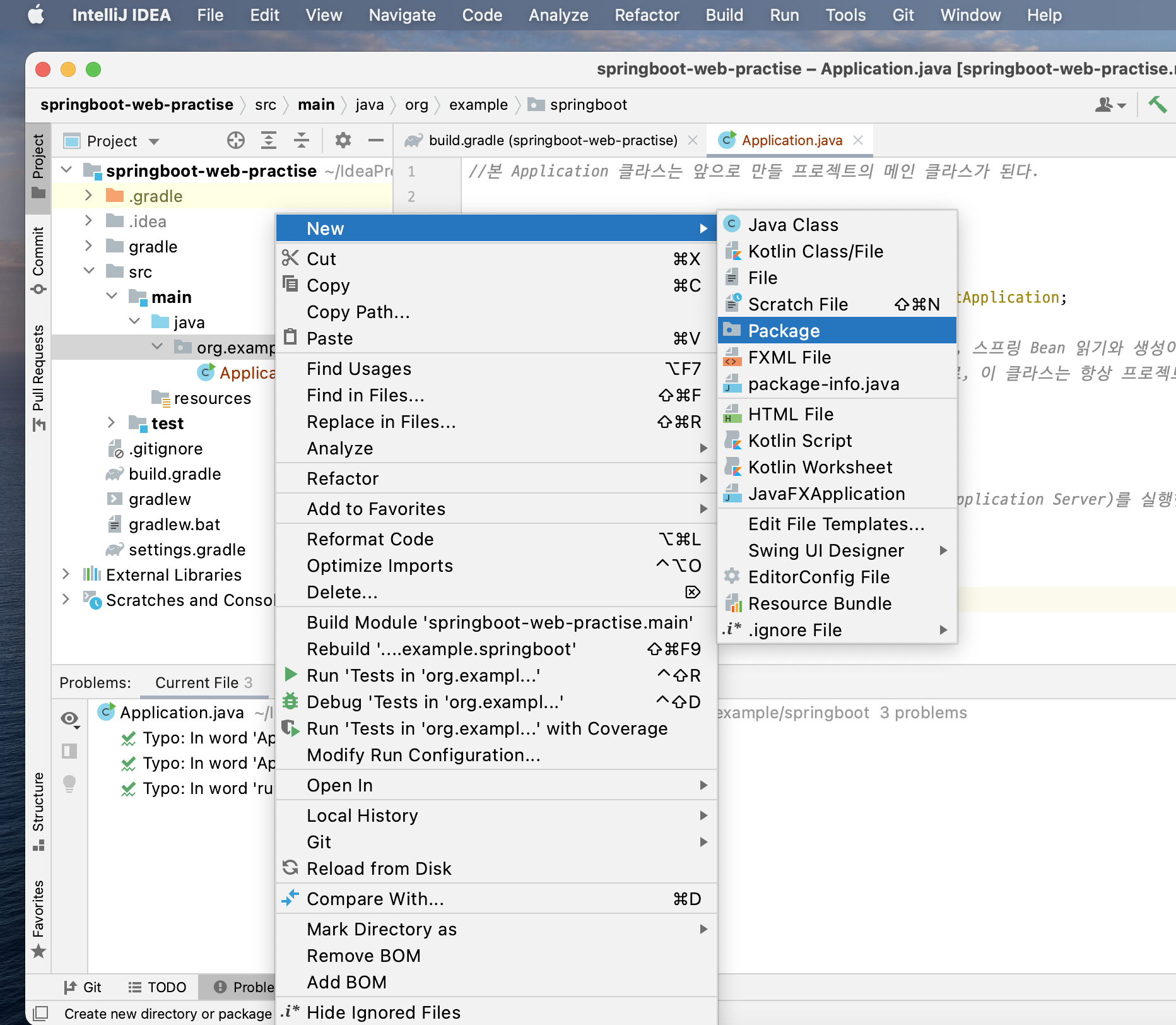Click the Expand All icon in Project toolbar
The image size is (1176, 1025).
pos(269,140)
